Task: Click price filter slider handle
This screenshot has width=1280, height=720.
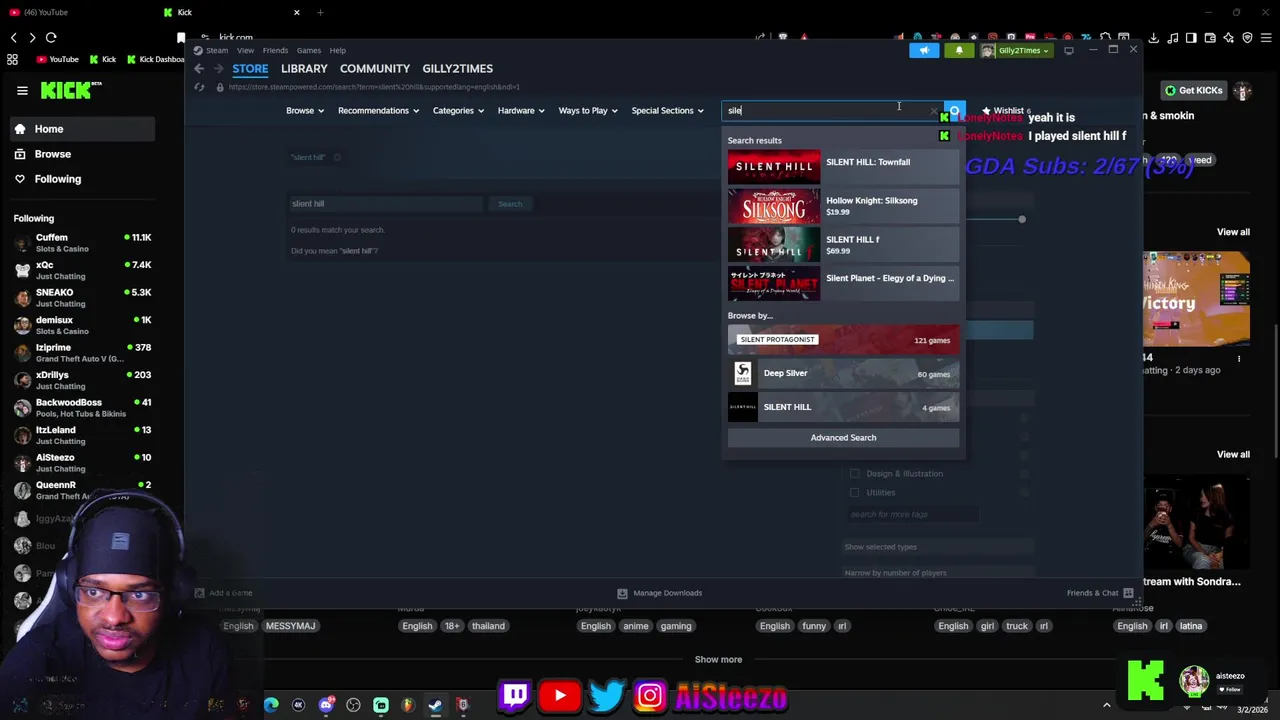Action: pyautogui.click(x=1022, y=219)
